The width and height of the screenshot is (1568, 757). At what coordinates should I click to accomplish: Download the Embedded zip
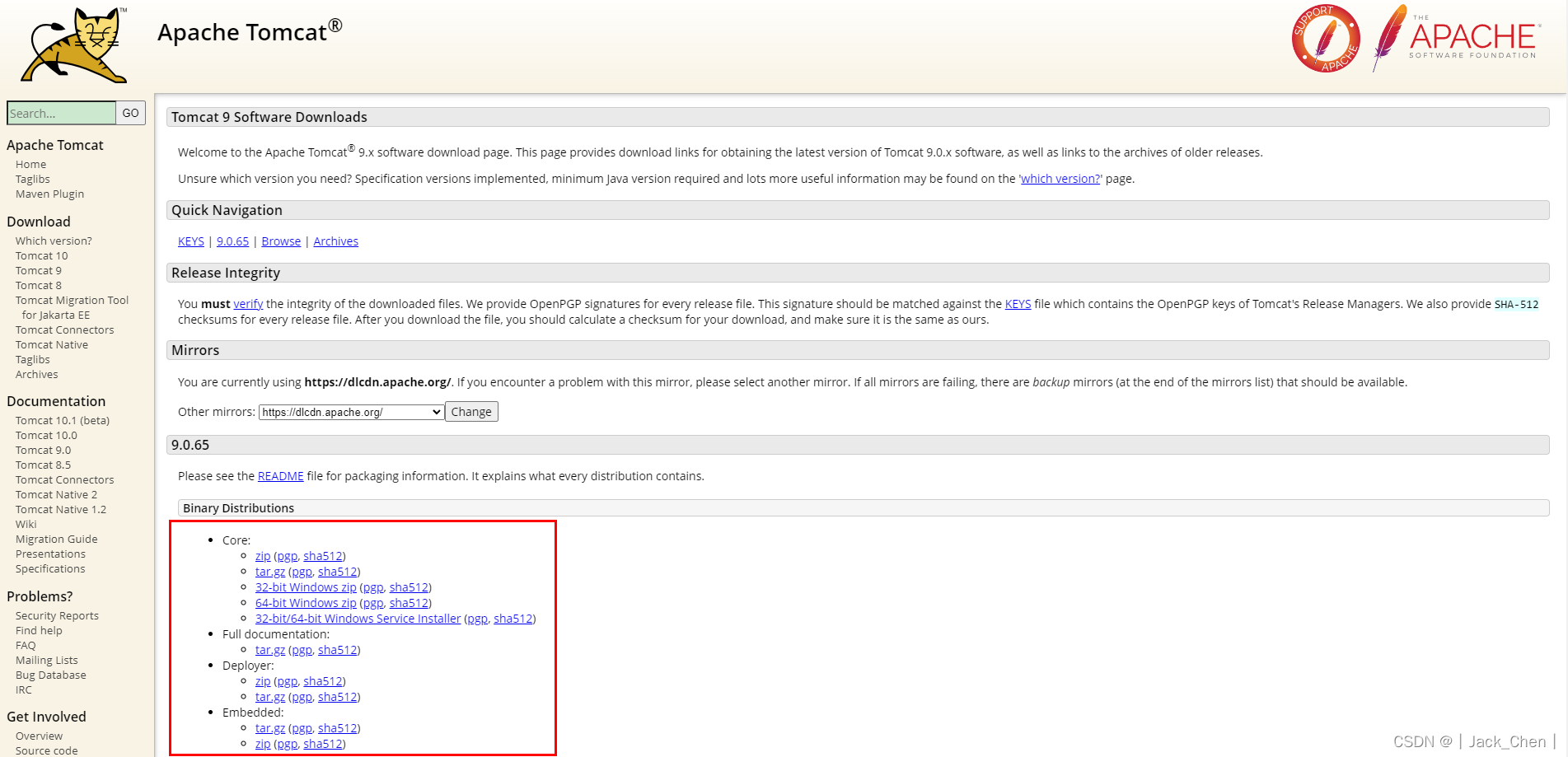[x=263, y=744]
